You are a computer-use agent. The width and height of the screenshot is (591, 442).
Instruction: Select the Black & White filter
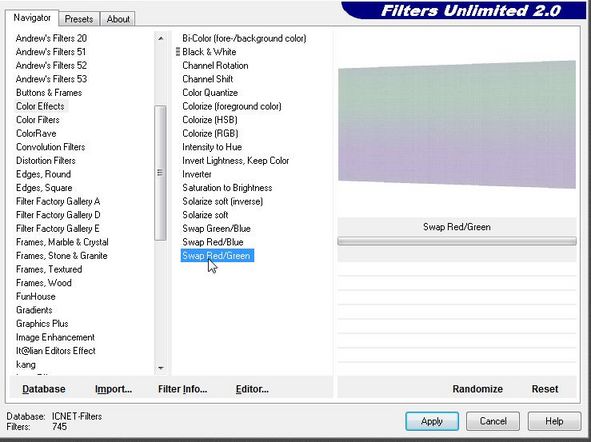click(x=209, y=52)
